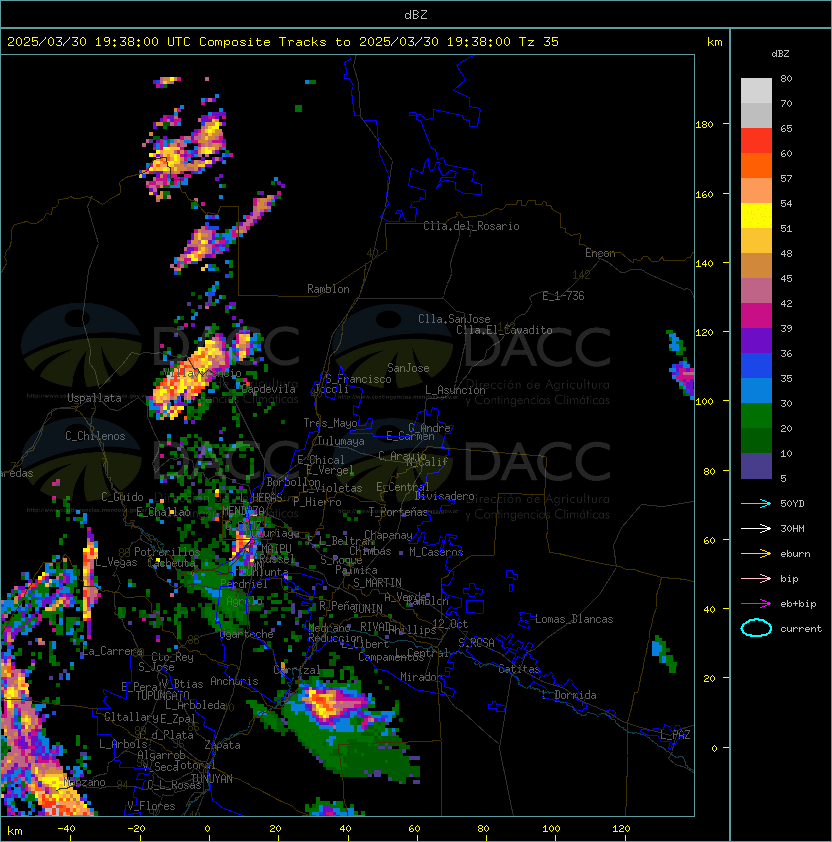Screen dimensions: 832x842
Task: Click the magenta eb+bip arrow
Action: click(x=756, y=604)
